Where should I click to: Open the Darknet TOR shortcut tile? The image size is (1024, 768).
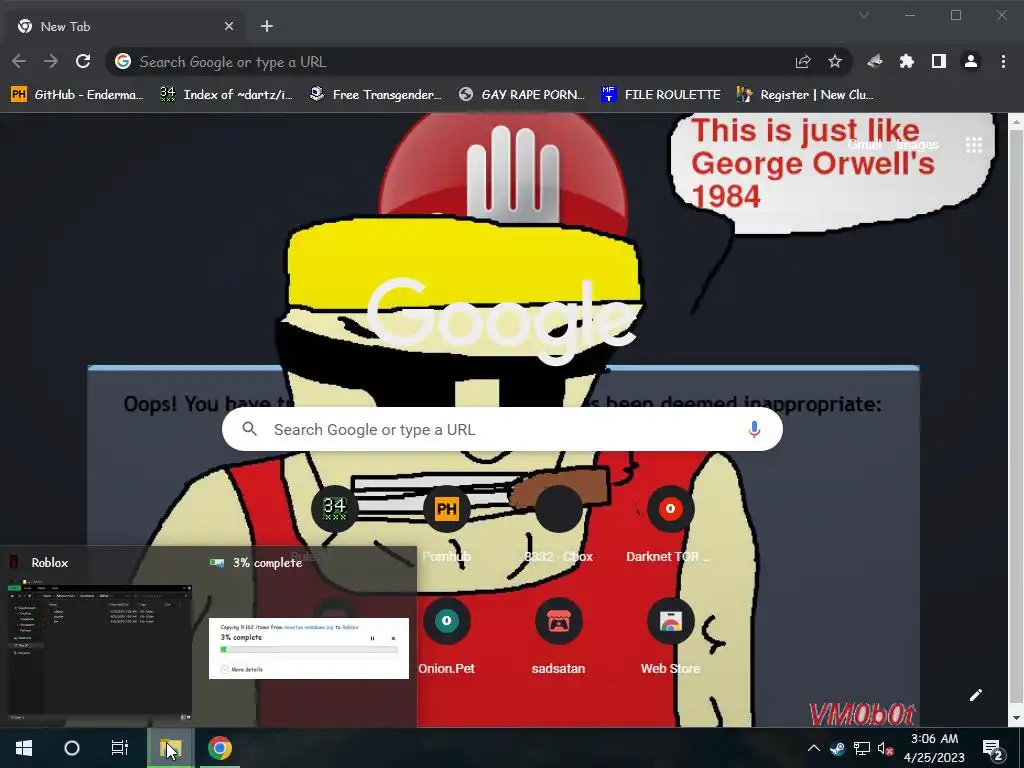[670, 509]
